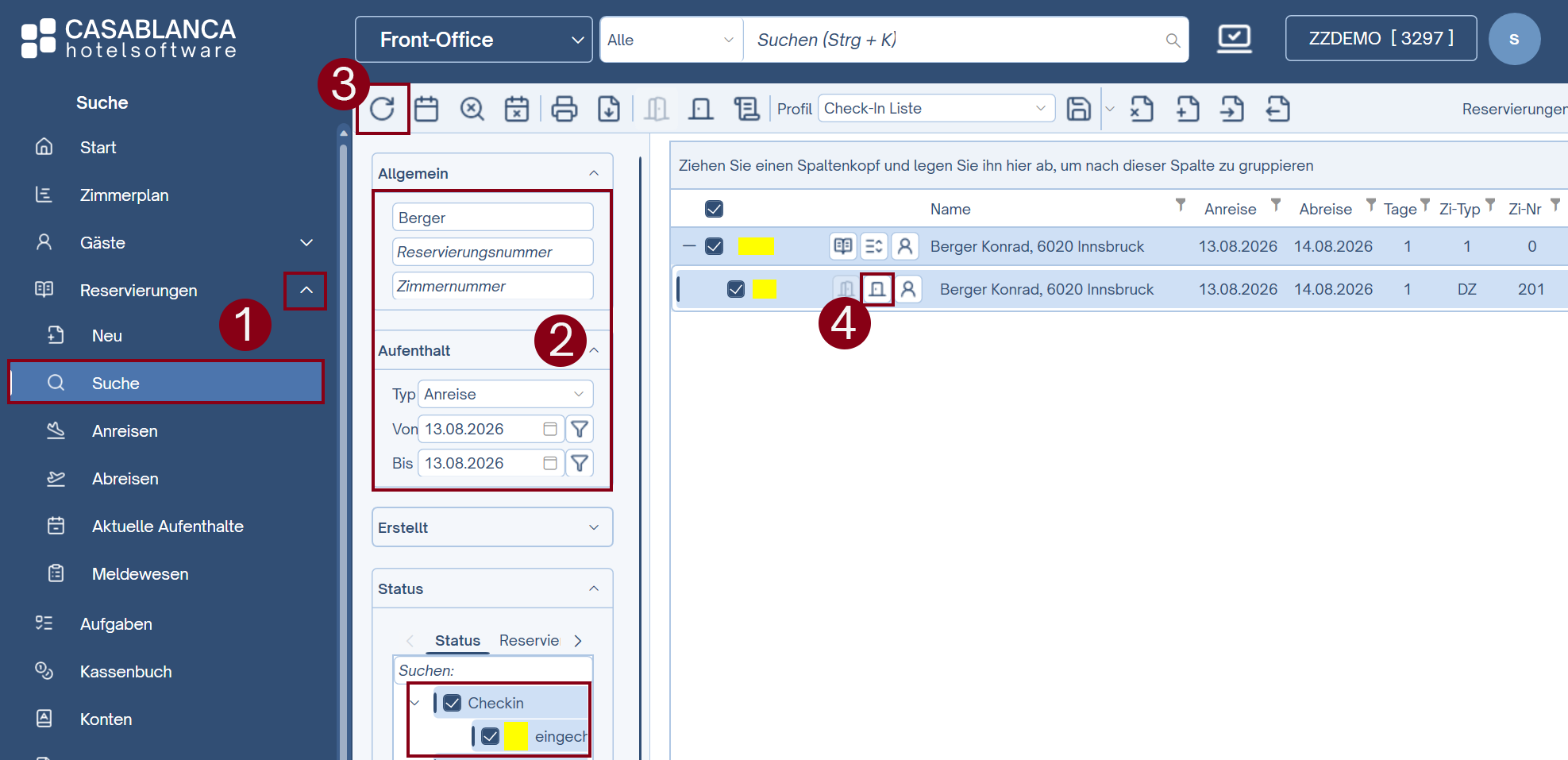This screenshot has height=760, width=1568.
Task: Click the document with left arrow icon
Action: [x=1278, y=109]
